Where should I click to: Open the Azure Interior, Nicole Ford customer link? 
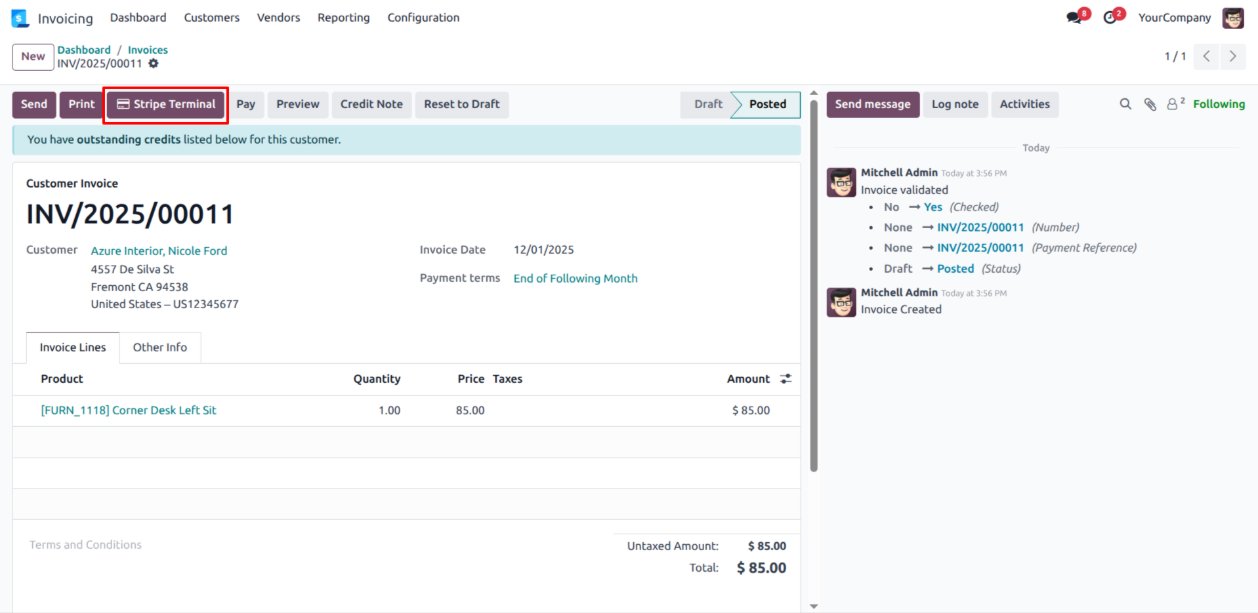pos(159,251)
